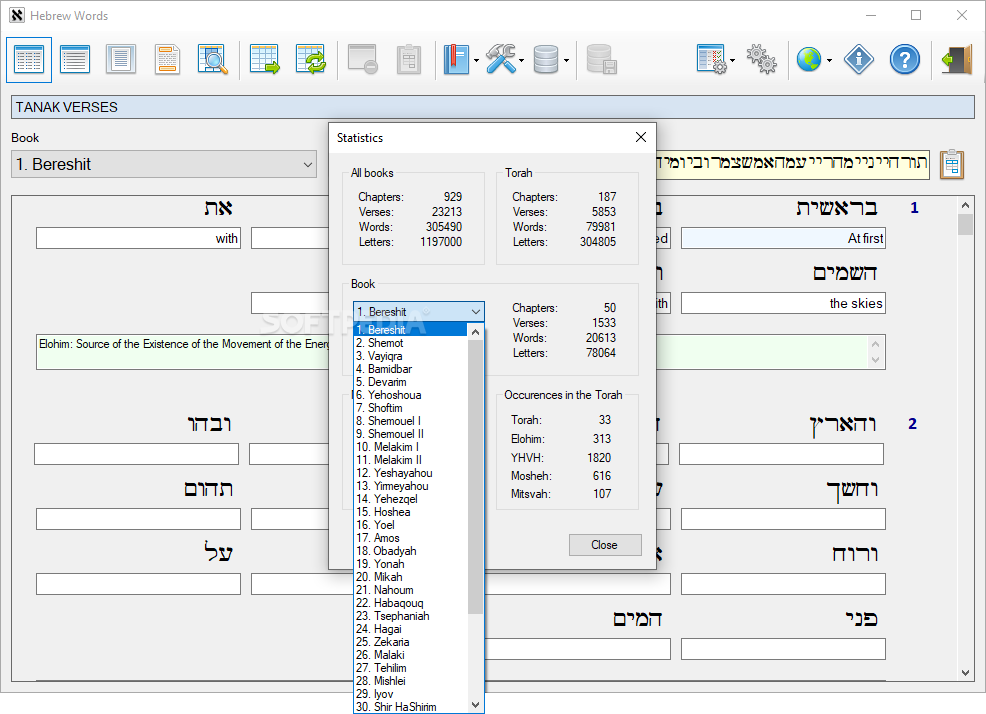The width and height of the screenshot is (986, 714).
Task: Expand the arrow beside the tools icon
Action: [x=521, y=61]
